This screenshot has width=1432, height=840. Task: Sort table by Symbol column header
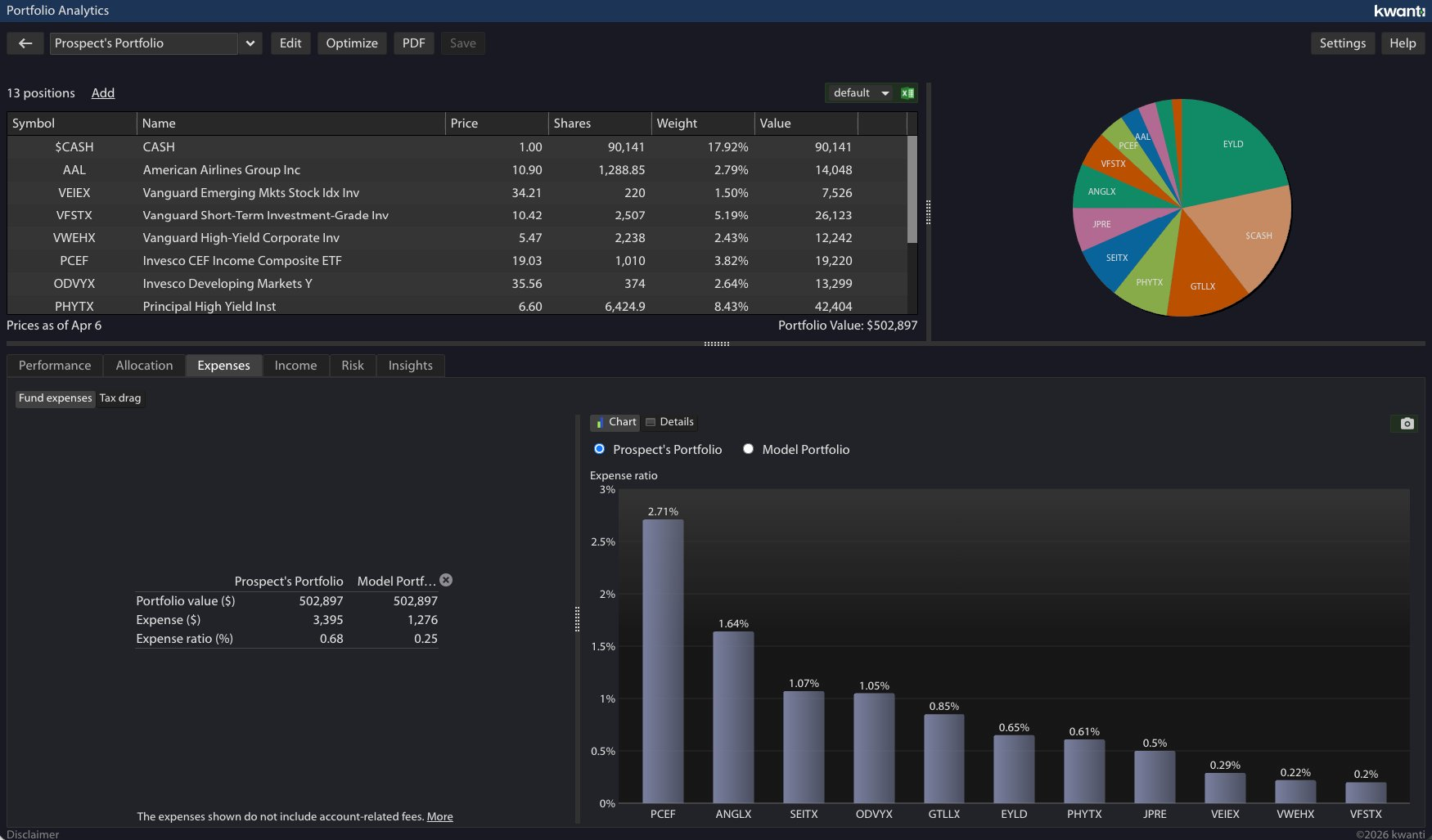pyautogui.click(x=72, y=124)
